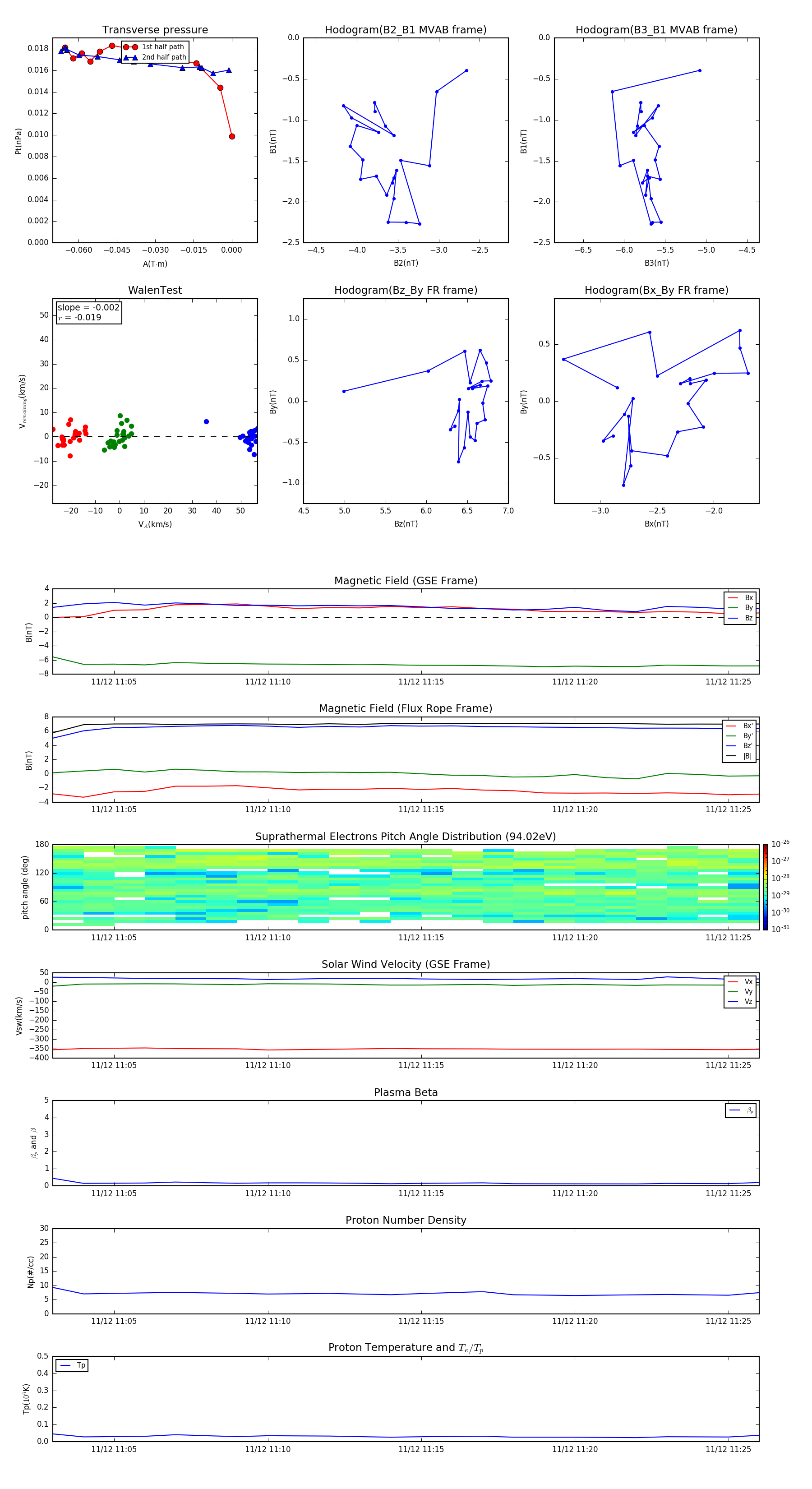Click the 'Hodogram(B3_B1 MVAB frame)' title
The height and width of the screenshot is (1489, 812).
(x=656, y=30)
